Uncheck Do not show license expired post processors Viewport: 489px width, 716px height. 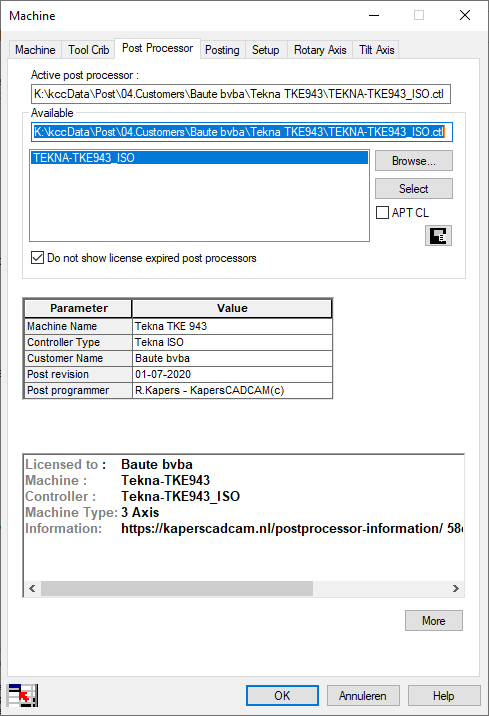[37, 258]
